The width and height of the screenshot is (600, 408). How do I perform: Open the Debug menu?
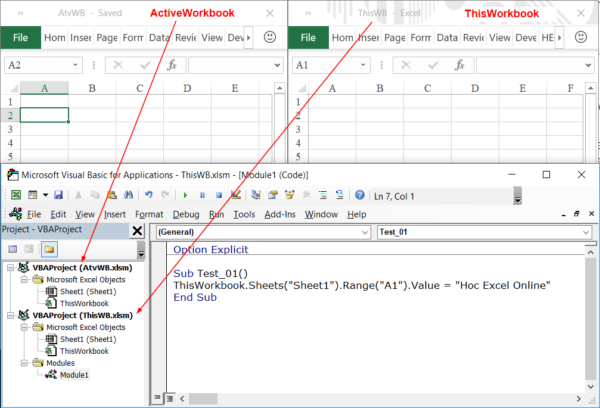pos(186,214)
